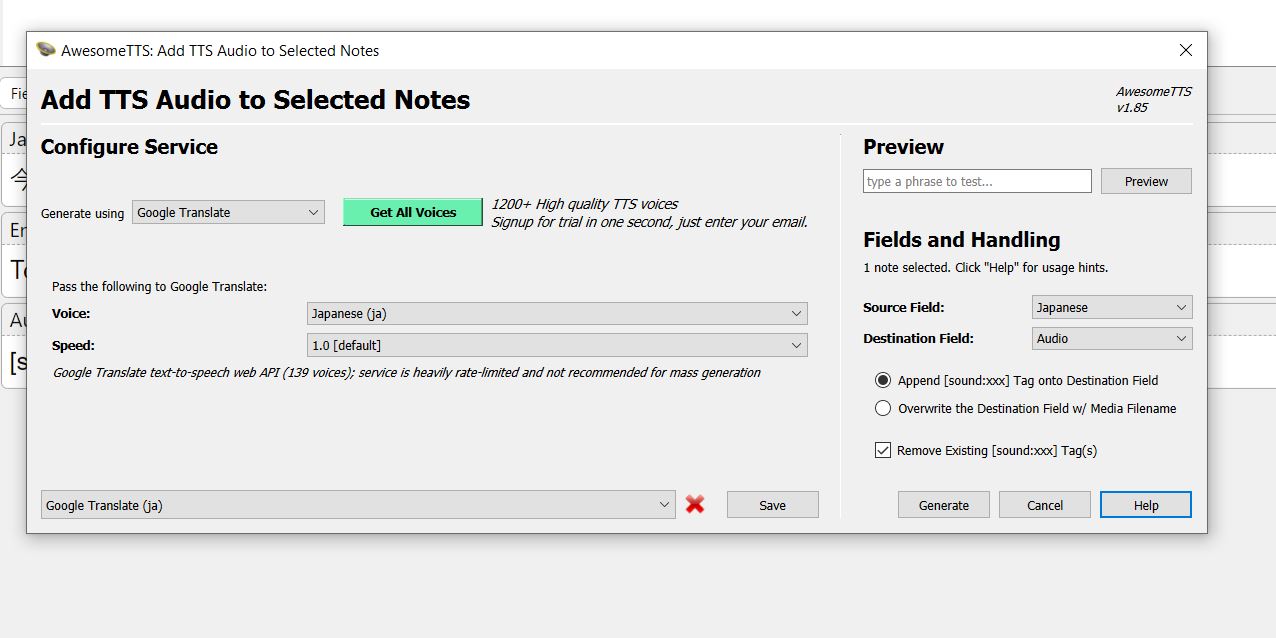
Task: Click the Save preset button
Action: click(772, 505)
